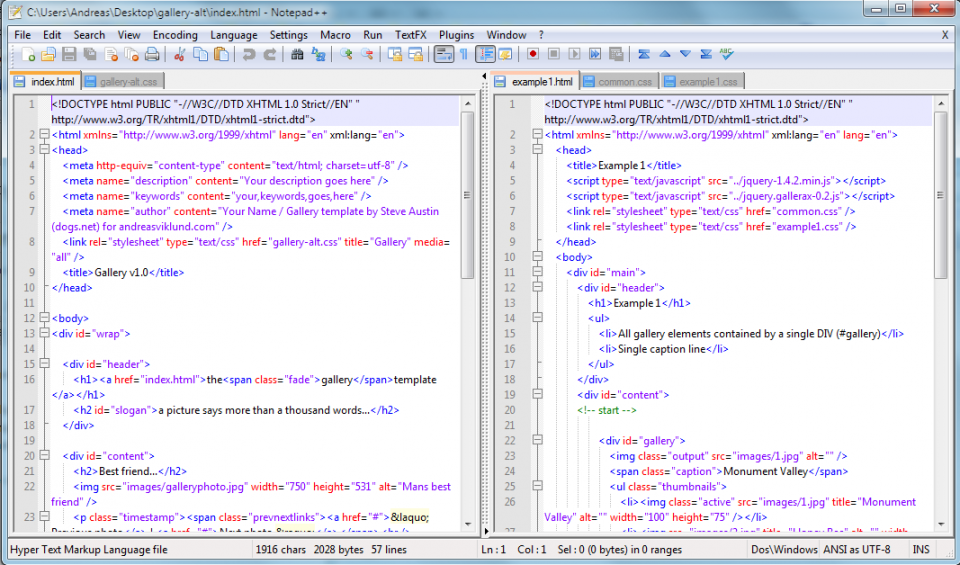Open the Macro menu
Viewport: 960px width, 565px height.
tap(335, 35)
